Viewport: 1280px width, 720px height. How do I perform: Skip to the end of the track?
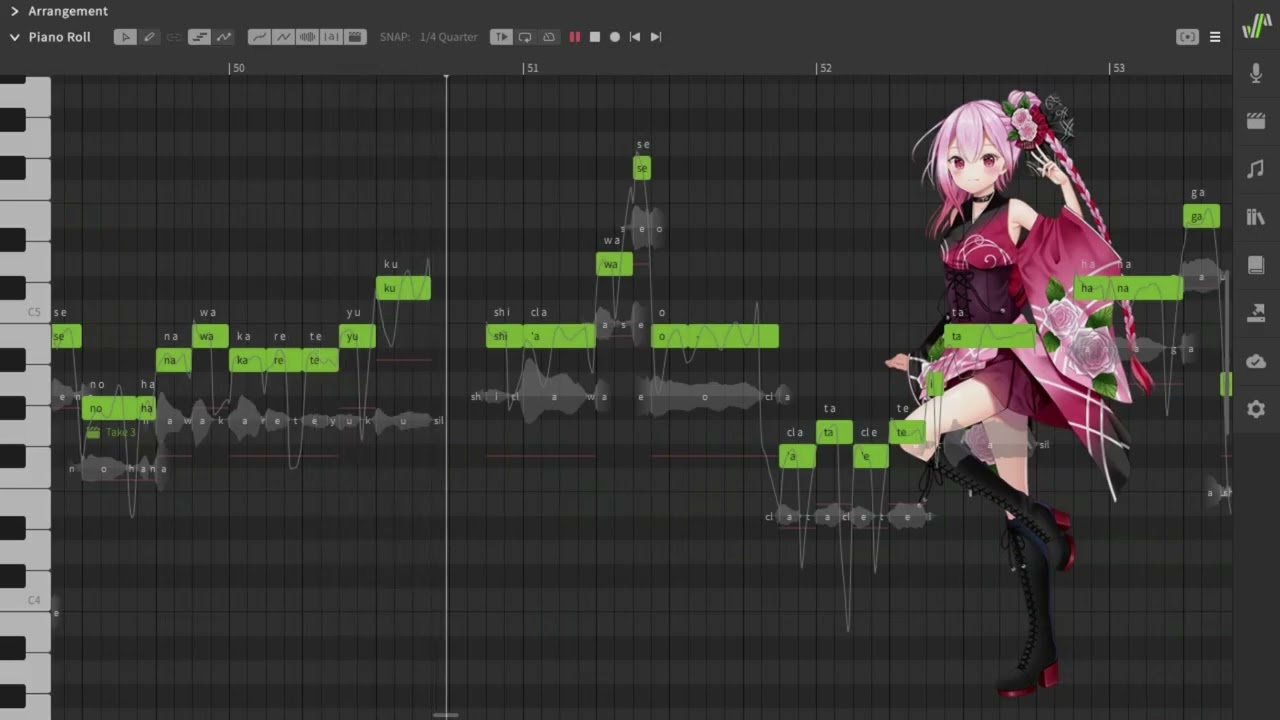tap(656, 37)
